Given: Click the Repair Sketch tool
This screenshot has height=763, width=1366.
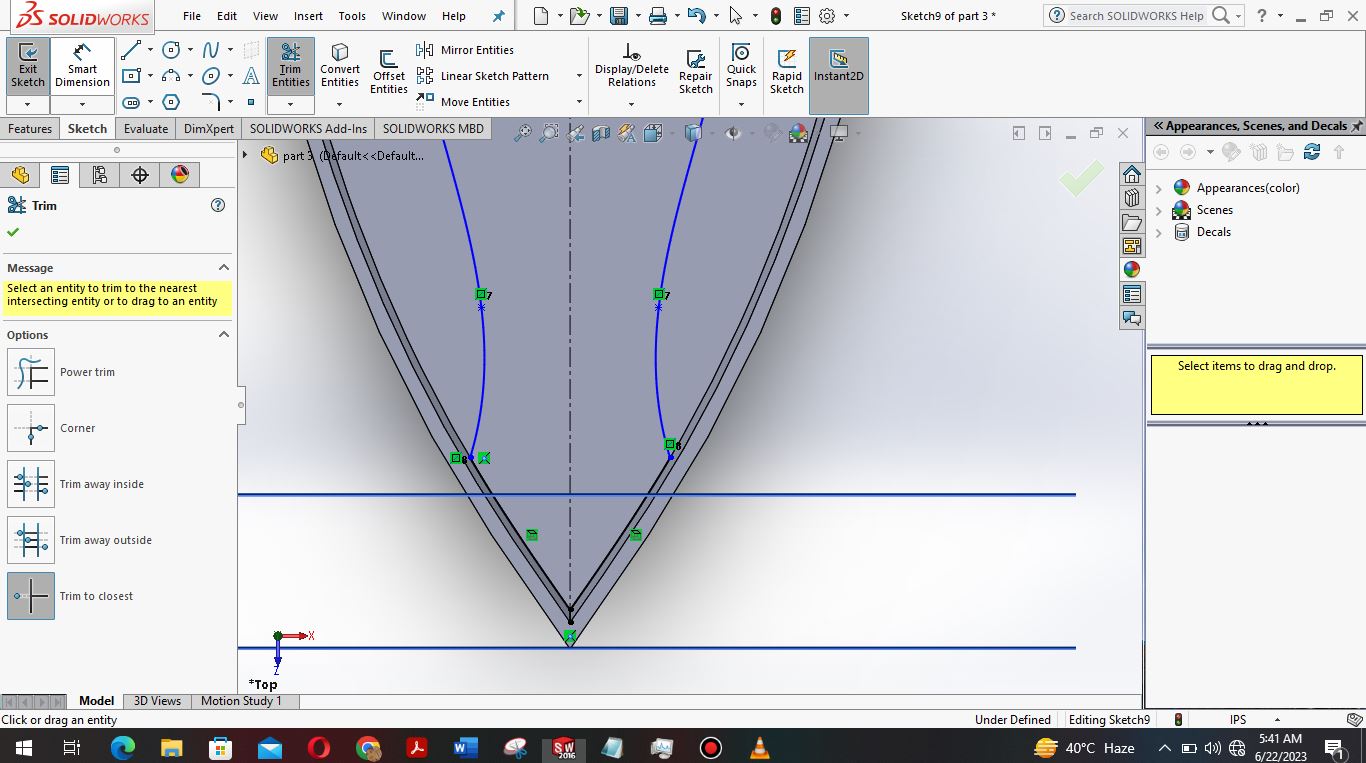Looking at the screenshot, I should [696, 72].
